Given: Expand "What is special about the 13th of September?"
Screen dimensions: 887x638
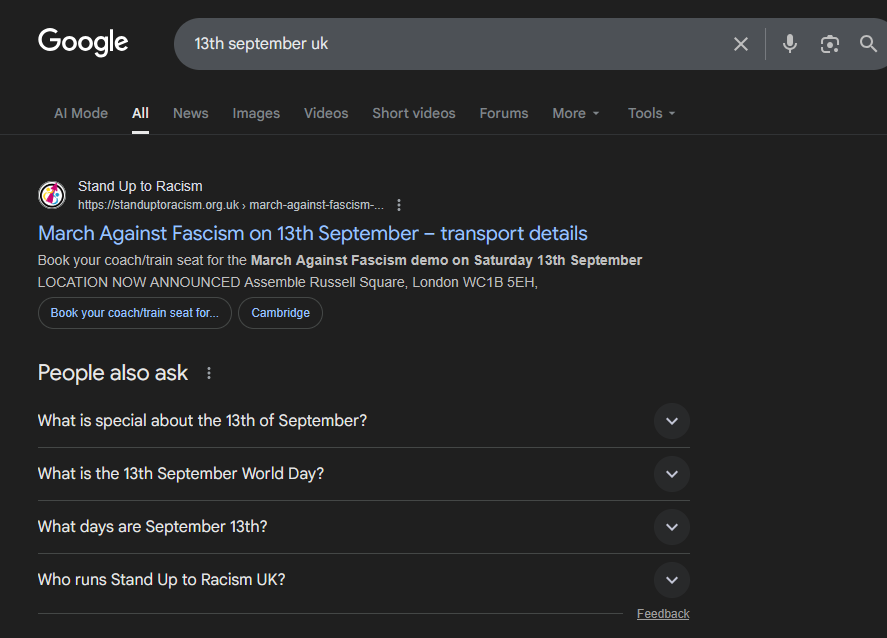Looking at the screenshot, I should click(671, 421).
